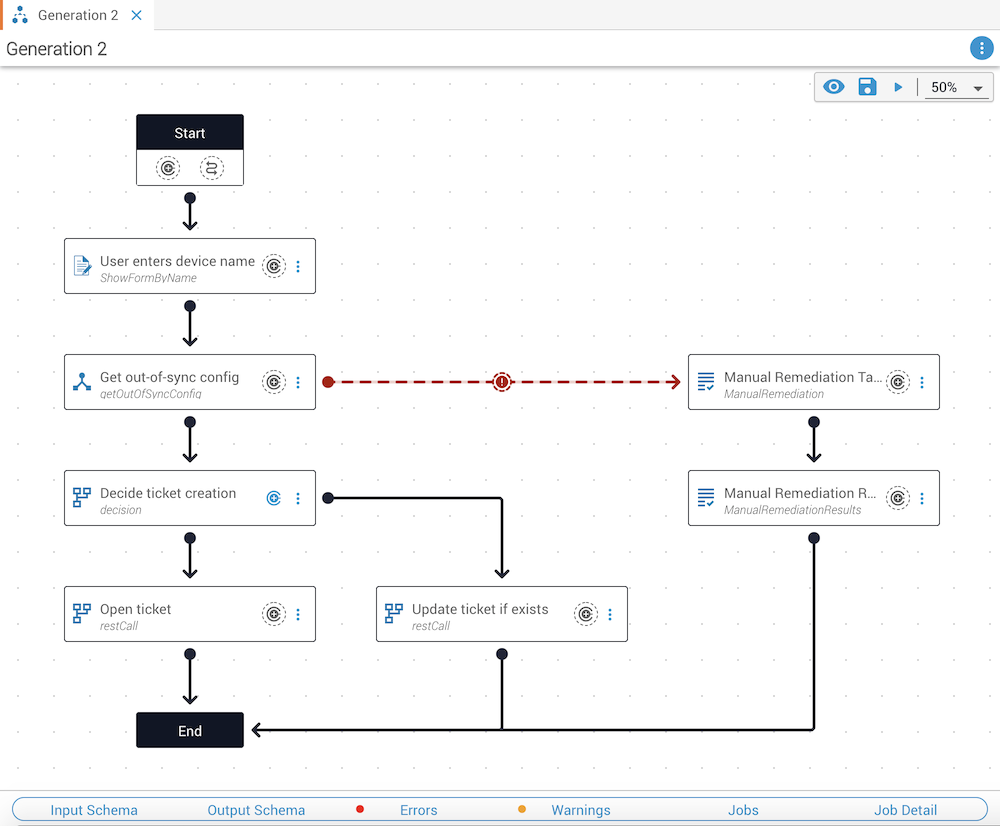Click the Manual Remediation R... list icon
Image resolution: width=1000 pixels, height=826 pixels.
[705, 498]
